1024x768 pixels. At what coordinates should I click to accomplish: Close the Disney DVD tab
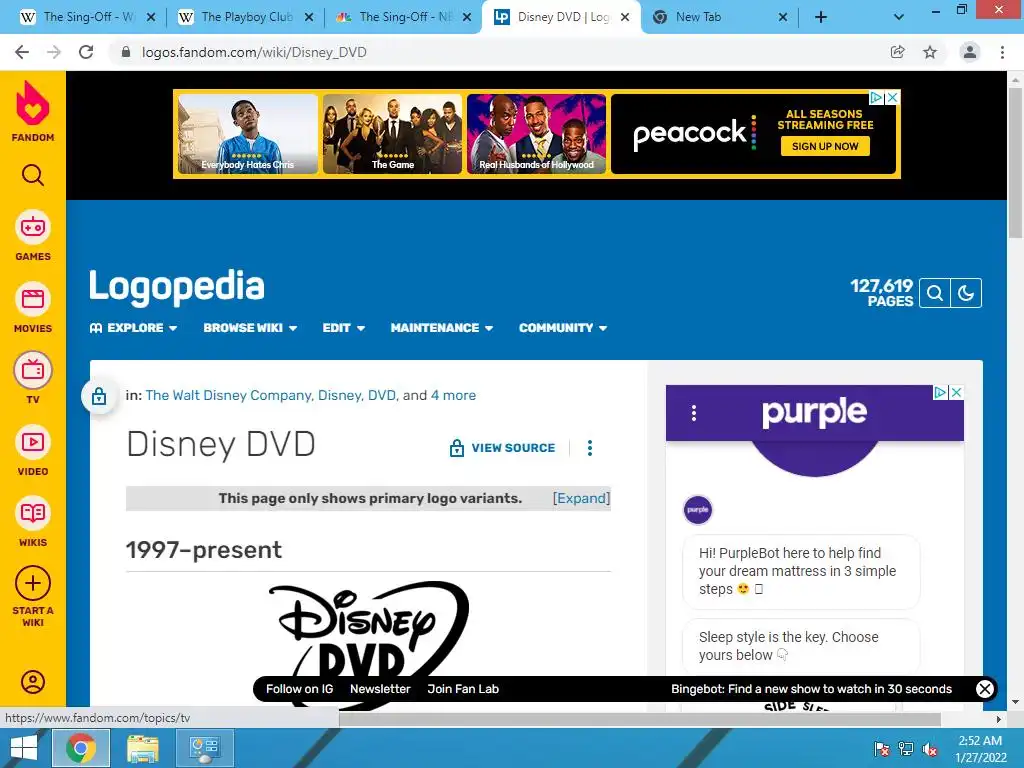click(625, 18)
